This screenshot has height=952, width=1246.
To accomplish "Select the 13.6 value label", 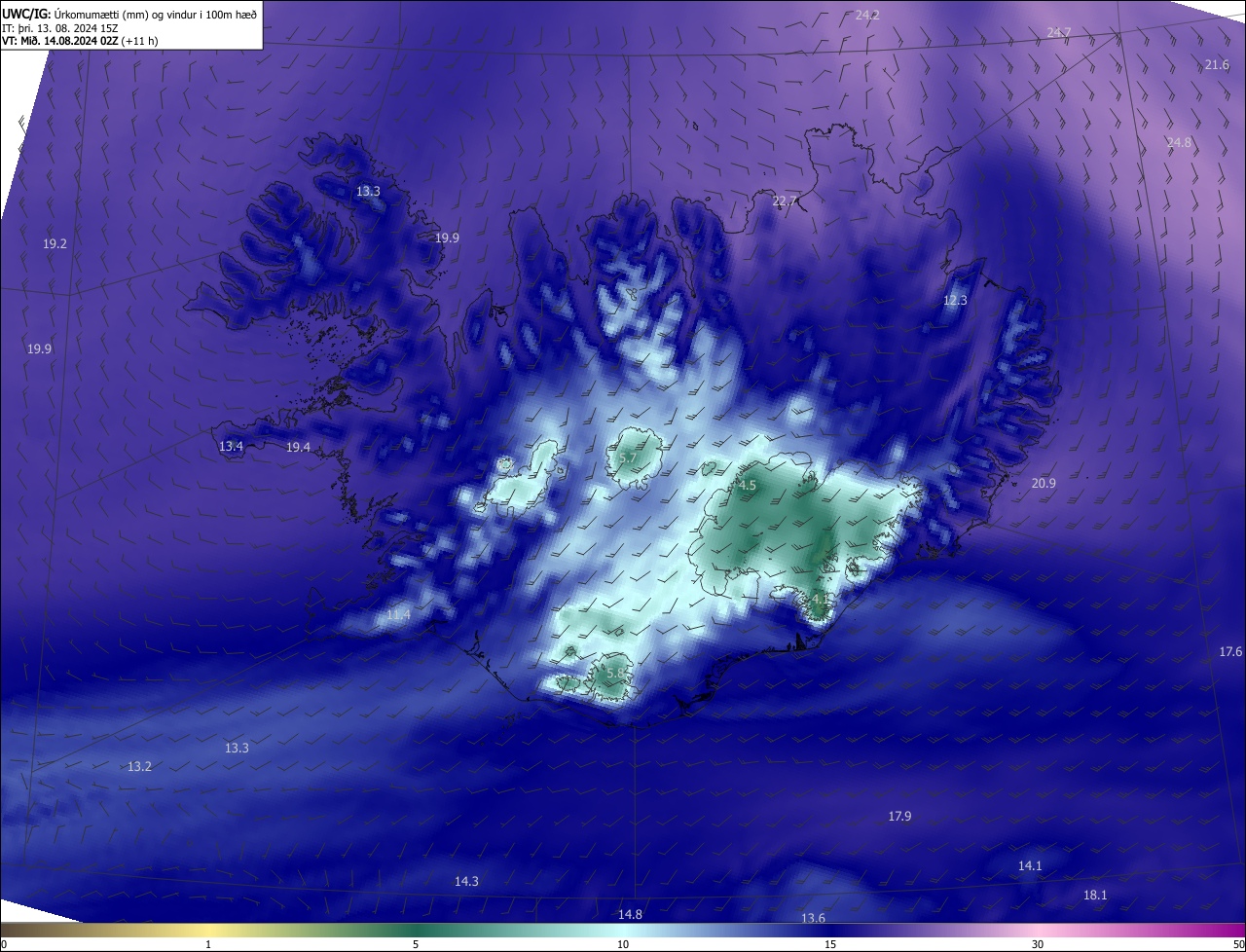I will pos(813,918).
